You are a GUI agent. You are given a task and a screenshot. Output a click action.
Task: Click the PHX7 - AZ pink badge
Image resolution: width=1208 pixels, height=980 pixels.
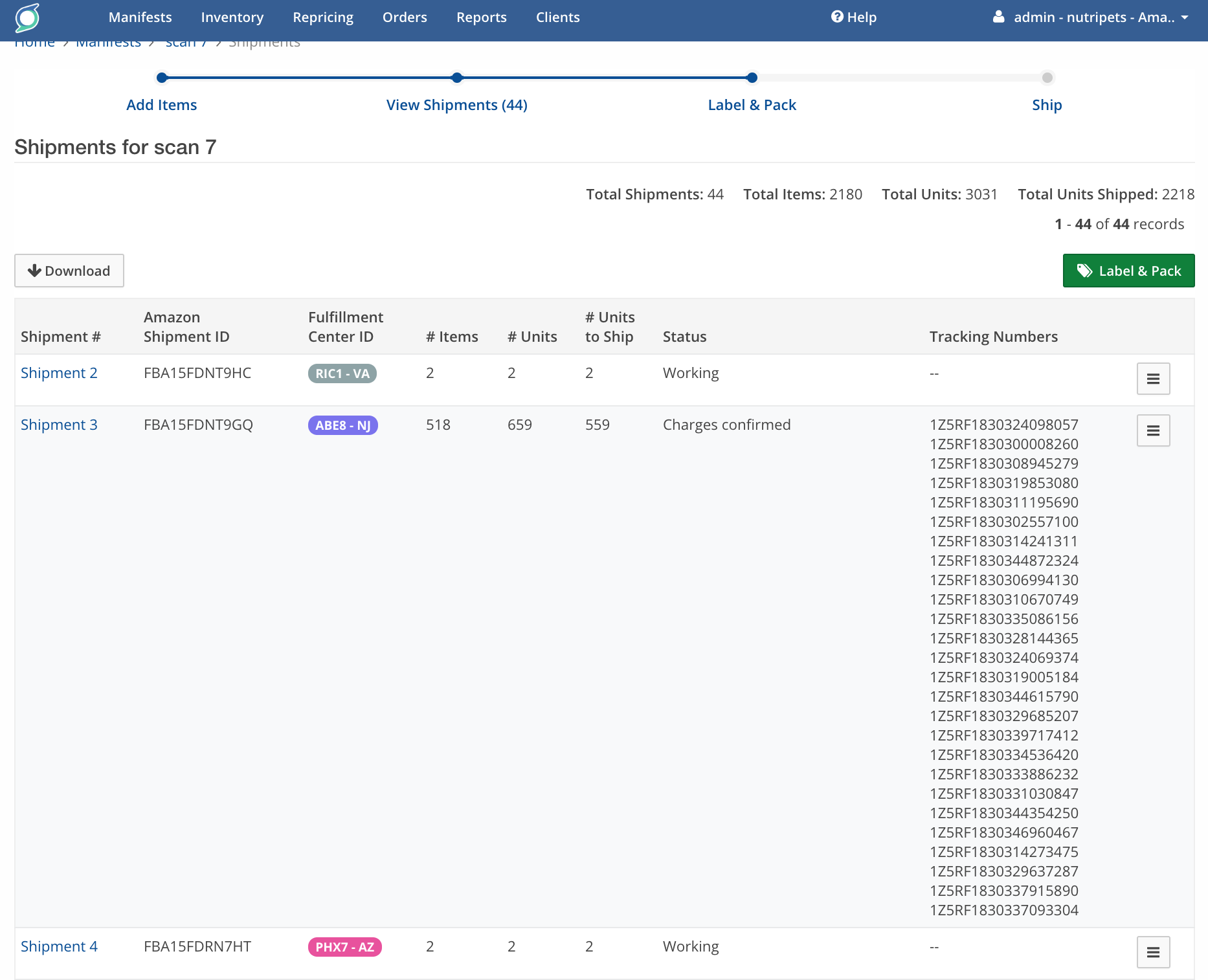click(344, 947)
